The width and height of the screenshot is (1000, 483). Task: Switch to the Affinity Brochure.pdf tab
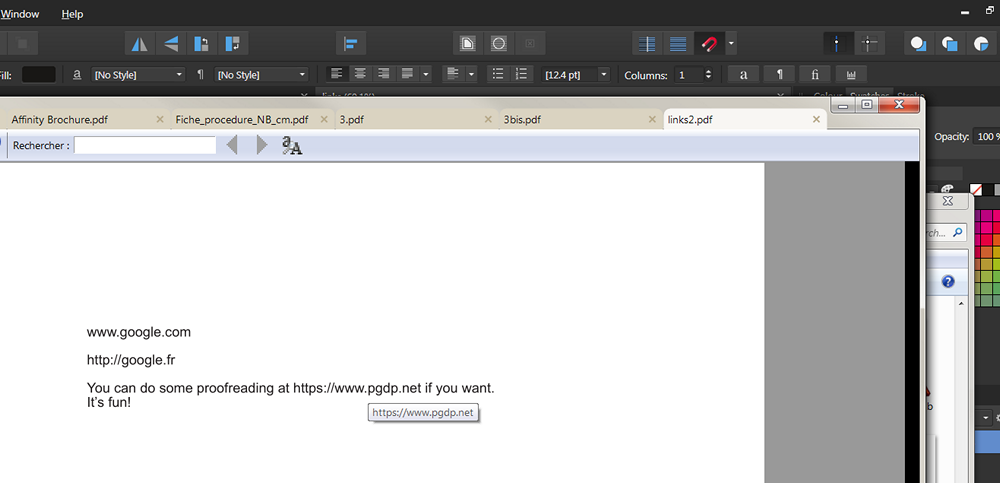click(60, 119)
